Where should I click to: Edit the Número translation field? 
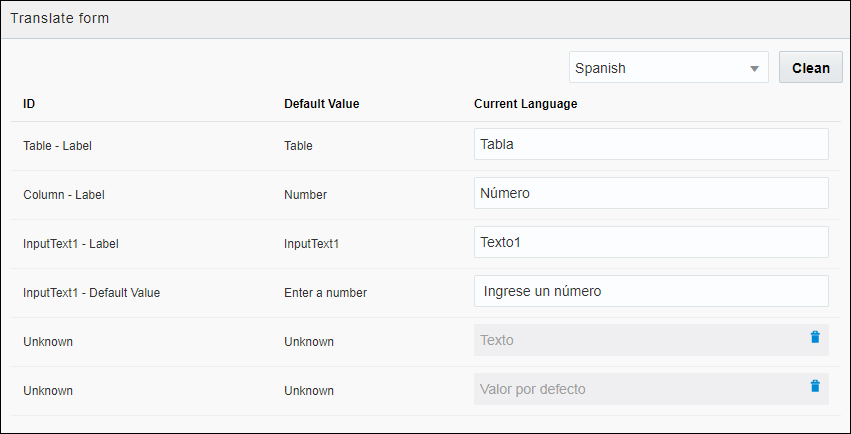click(x=651, y=193)
